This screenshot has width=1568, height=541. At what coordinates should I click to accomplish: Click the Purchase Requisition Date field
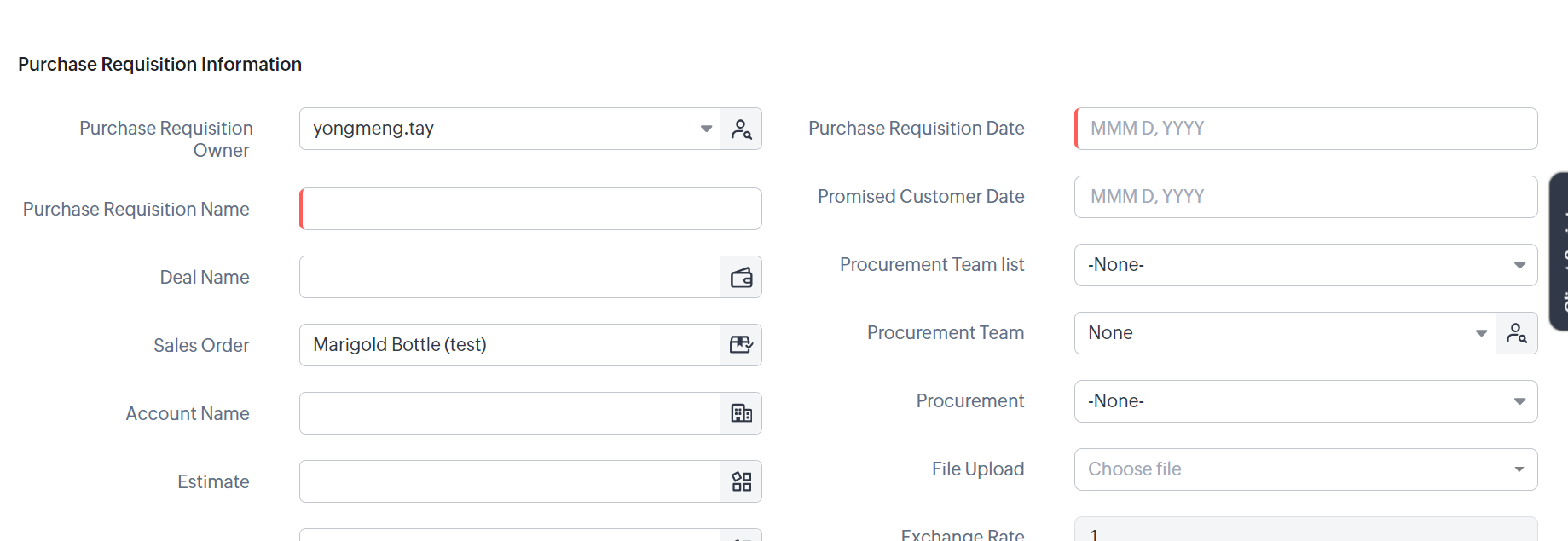(1305, 129)
